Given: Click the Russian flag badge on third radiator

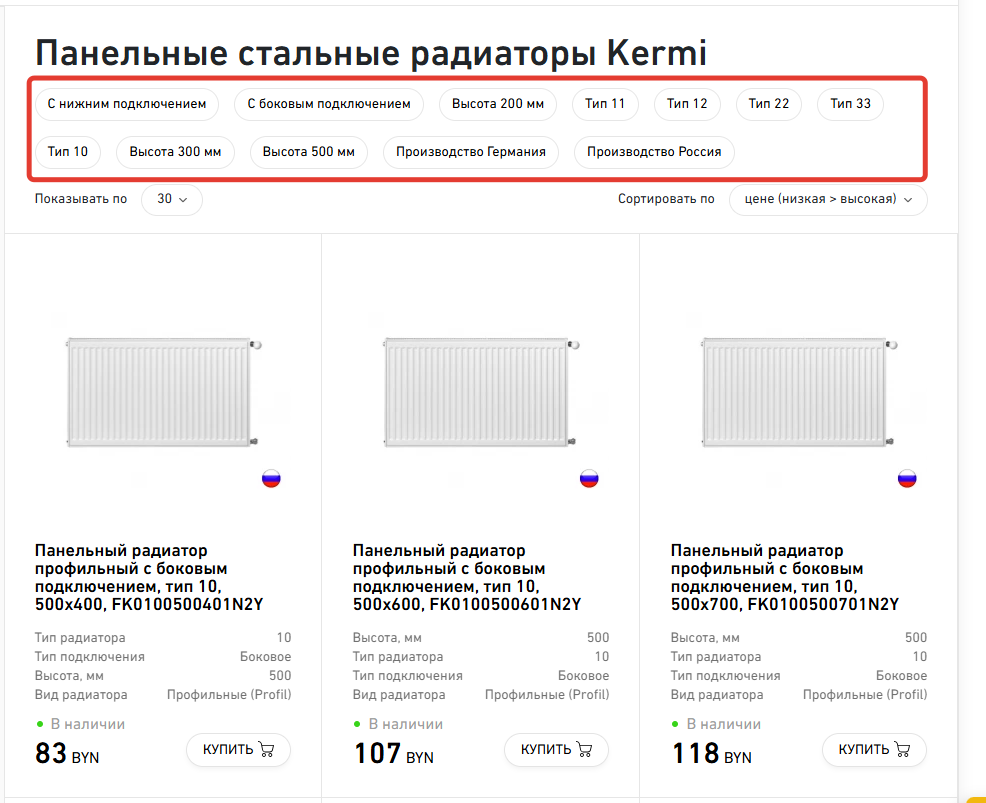Looking at the screenshot, I should click(907, 479).
